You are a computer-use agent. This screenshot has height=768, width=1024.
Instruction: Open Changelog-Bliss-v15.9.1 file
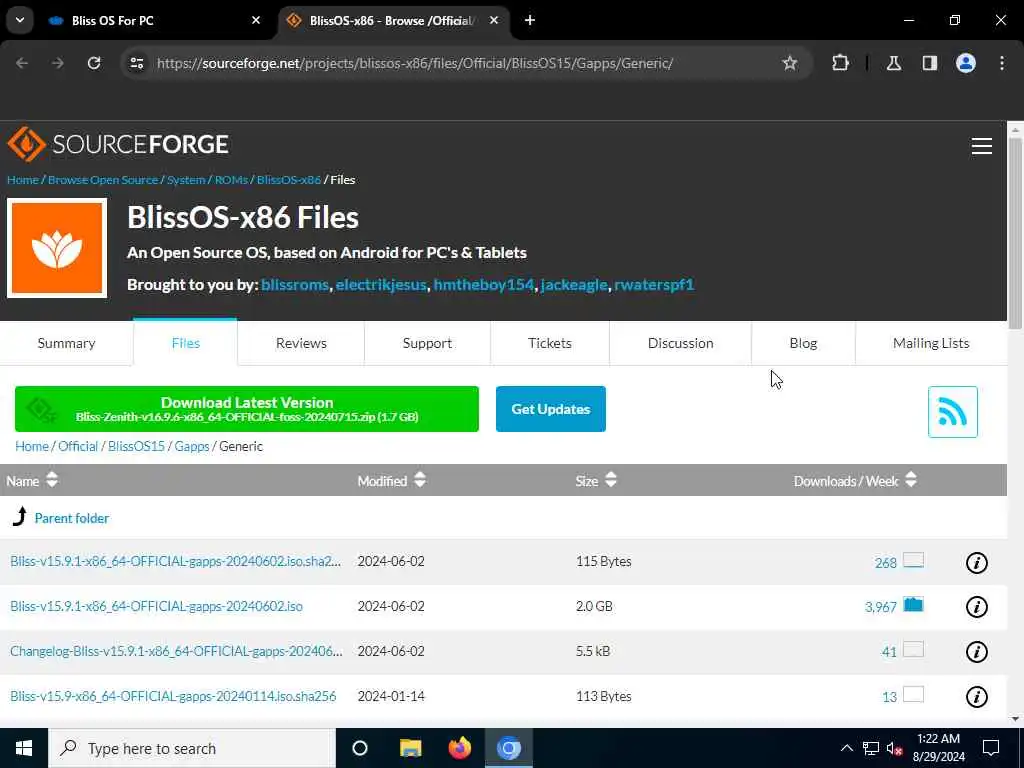pyautogui.click(x=176, y=652)
